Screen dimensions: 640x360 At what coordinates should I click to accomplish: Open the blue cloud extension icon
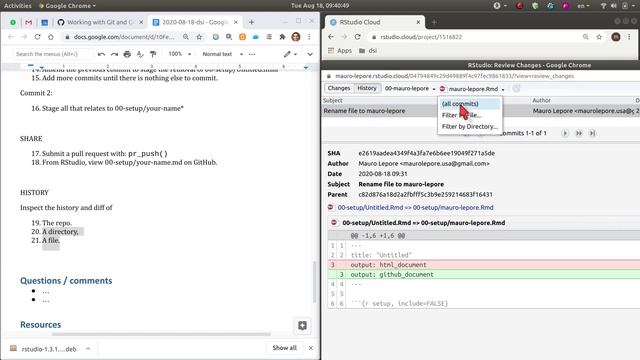(256, 37)
